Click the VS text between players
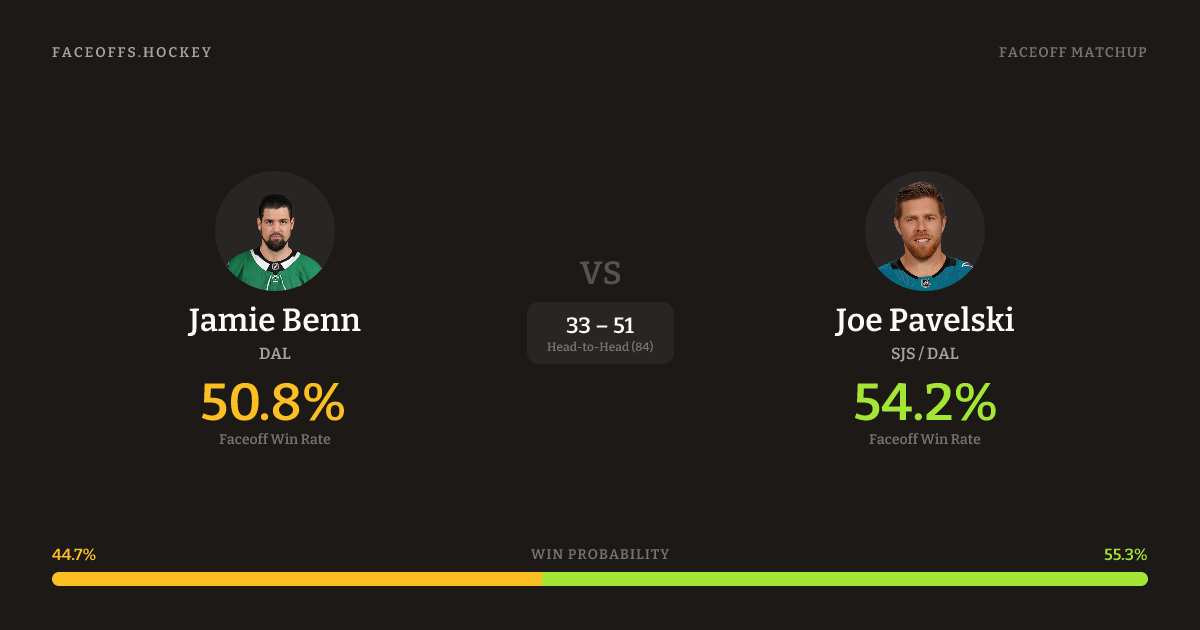The width and height of the screenshot is (1200, 630). pos(600,273)
